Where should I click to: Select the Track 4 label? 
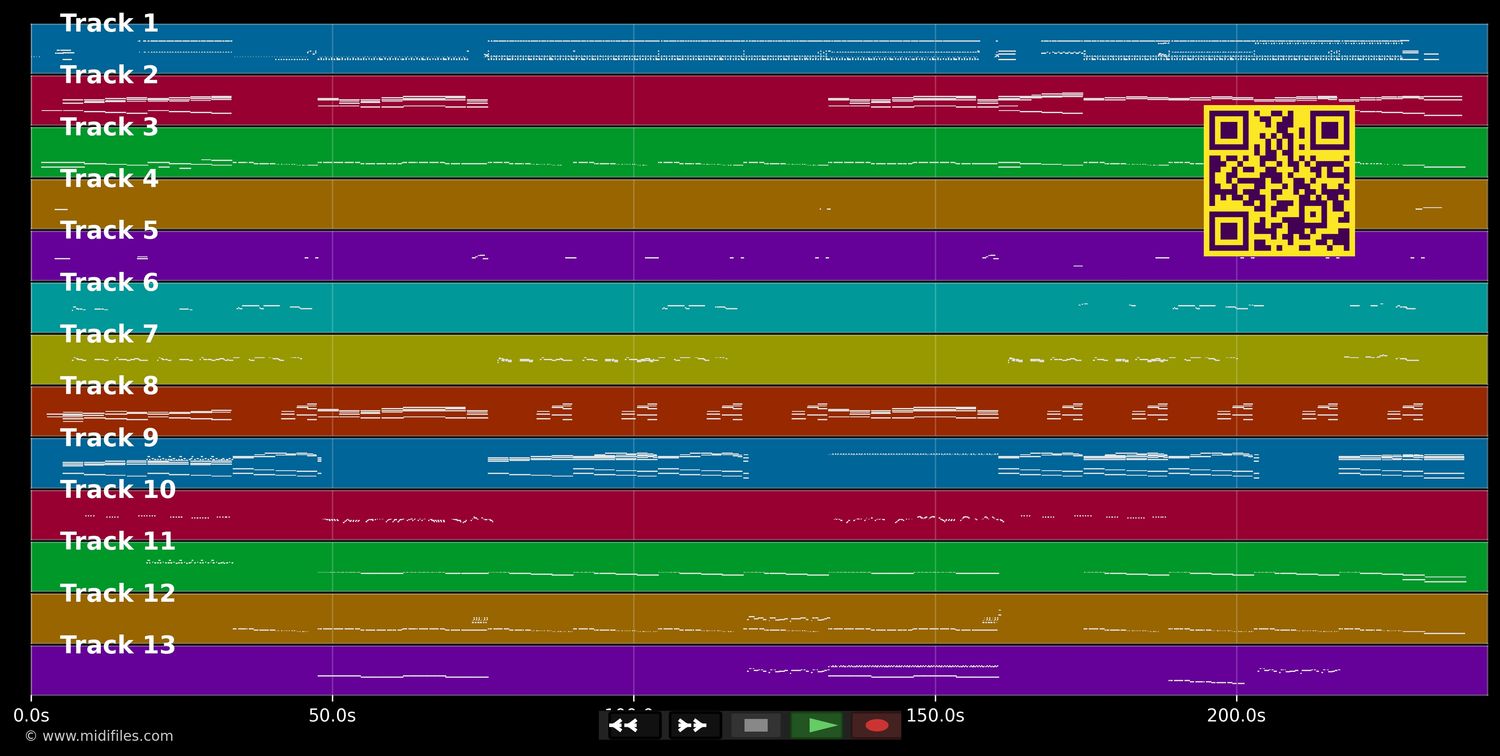click(x=109, y=180)
